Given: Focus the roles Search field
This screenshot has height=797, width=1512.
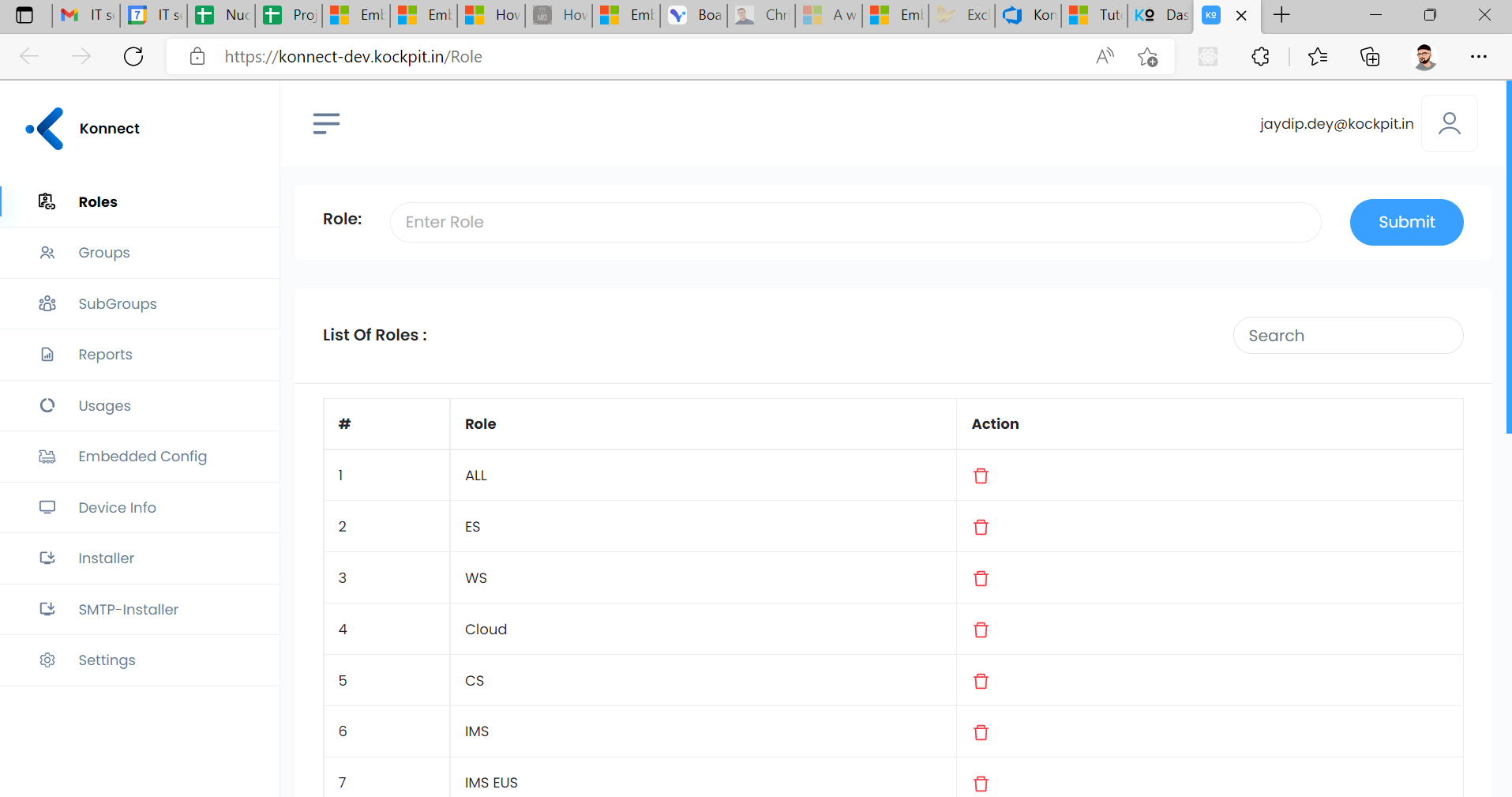Looking at the screenshot, I should coord(1348,336).
